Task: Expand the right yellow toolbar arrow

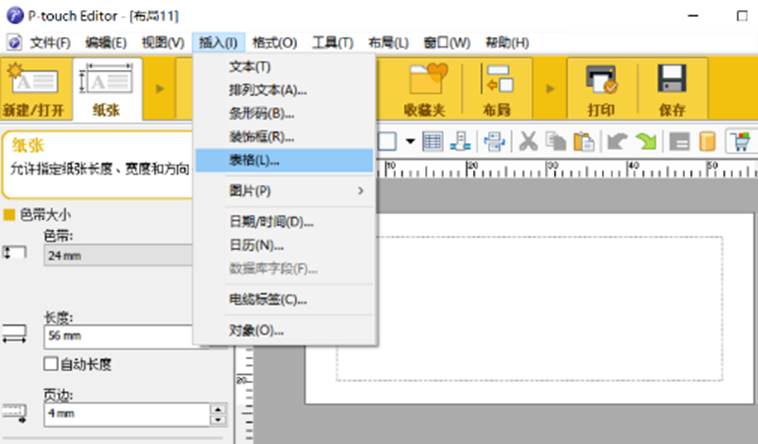Action: point(550,89)
